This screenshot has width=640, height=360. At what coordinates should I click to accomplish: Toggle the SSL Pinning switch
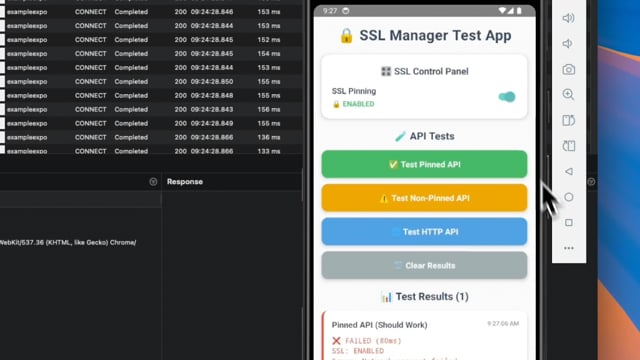point(507,97)
